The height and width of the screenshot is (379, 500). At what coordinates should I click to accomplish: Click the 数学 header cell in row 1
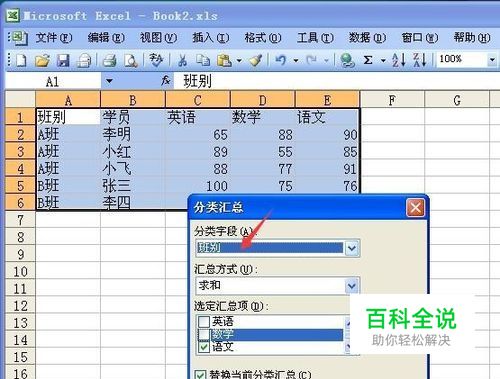(x=263, y=117)
